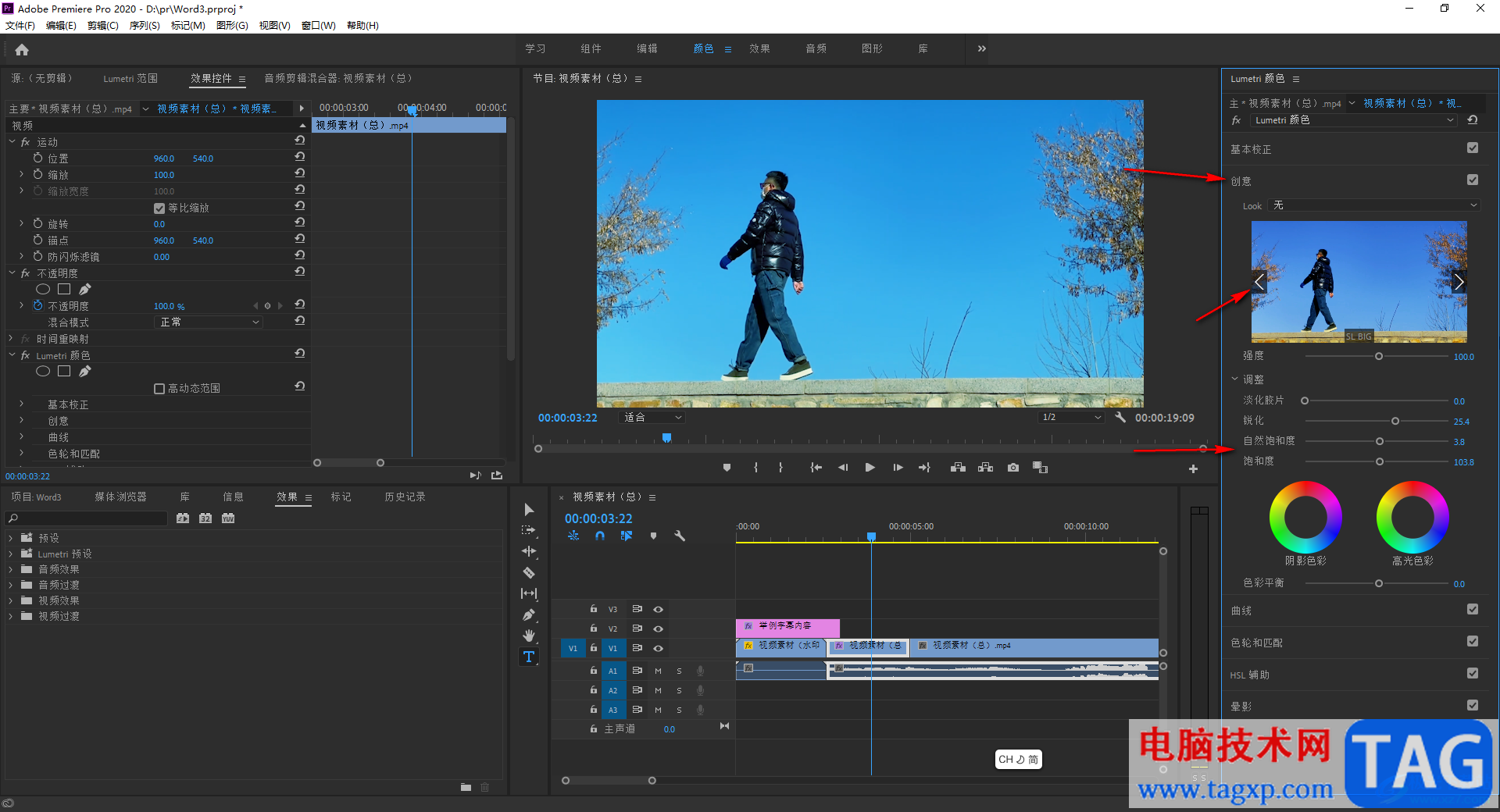Image resolution: width=1500 pixels, height=812 pixels.
Task: Export frame with camera icon
Action: click(x=1013, y=468)
